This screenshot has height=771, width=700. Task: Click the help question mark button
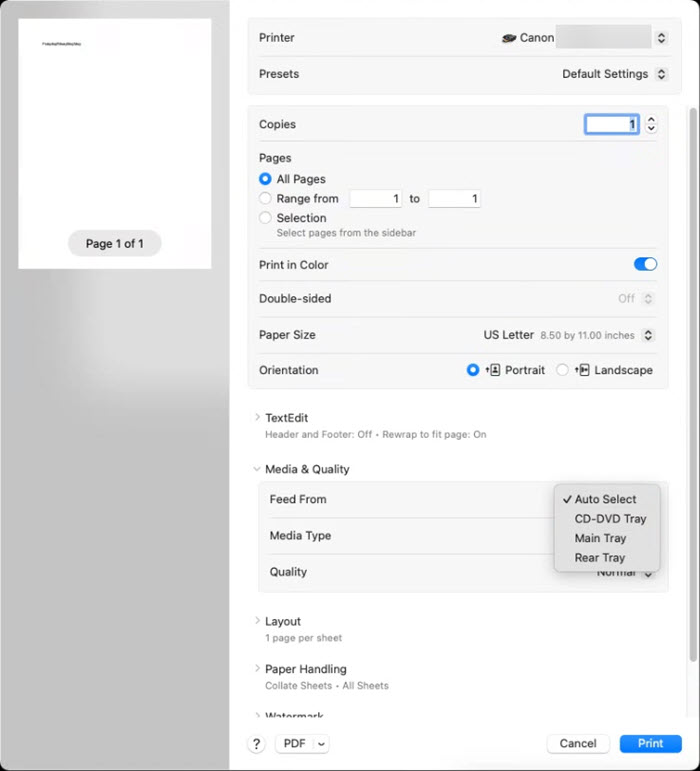coord(257,743)
